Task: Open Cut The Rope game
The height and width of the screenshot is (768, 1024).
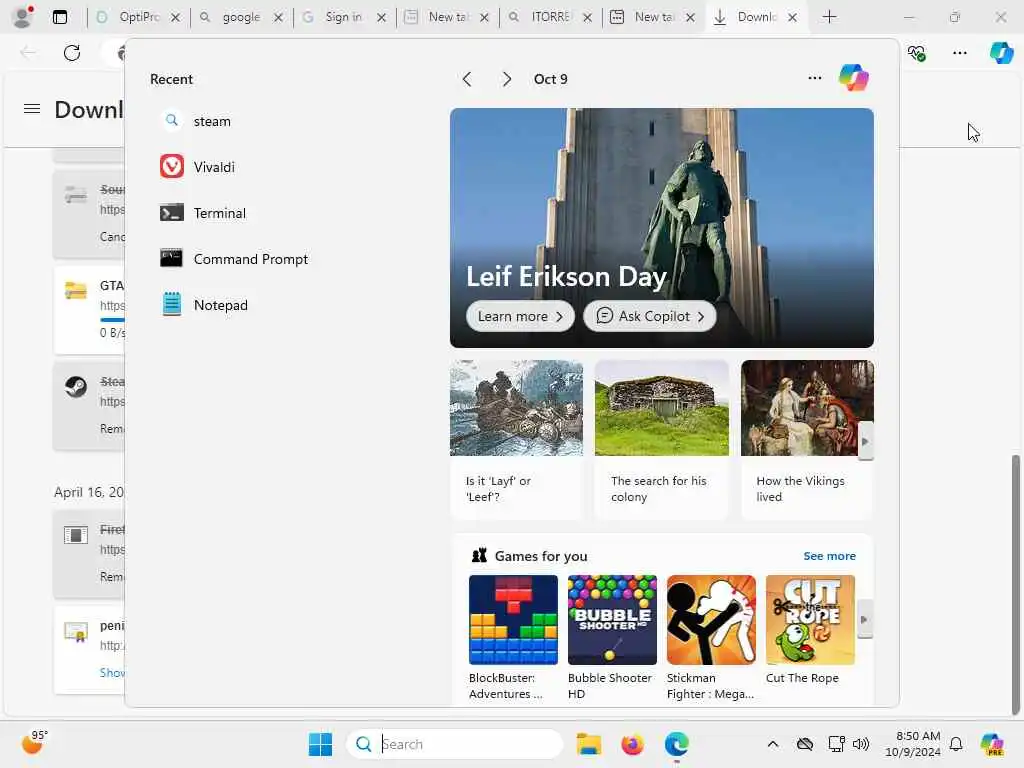Action: coord(810,630)
